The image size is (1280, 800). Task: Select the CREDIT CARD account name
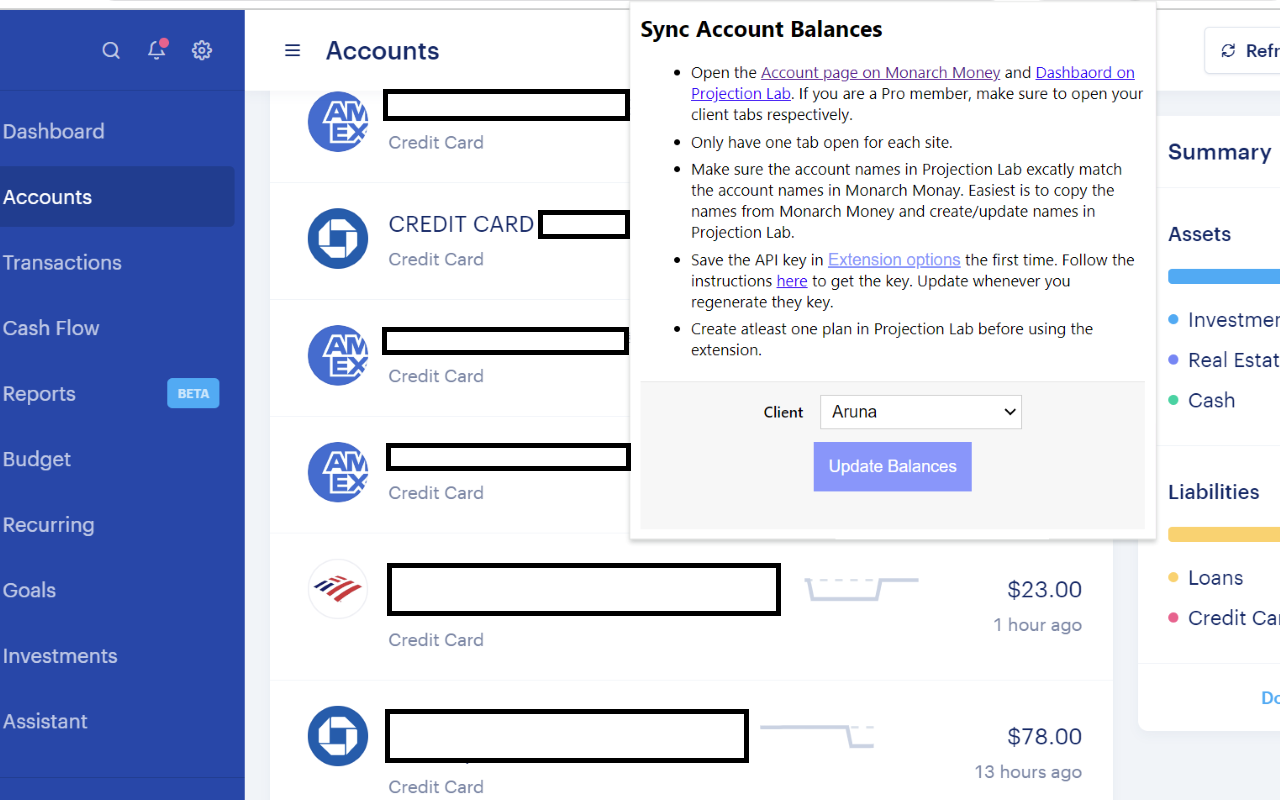click(x=461, y=224)
